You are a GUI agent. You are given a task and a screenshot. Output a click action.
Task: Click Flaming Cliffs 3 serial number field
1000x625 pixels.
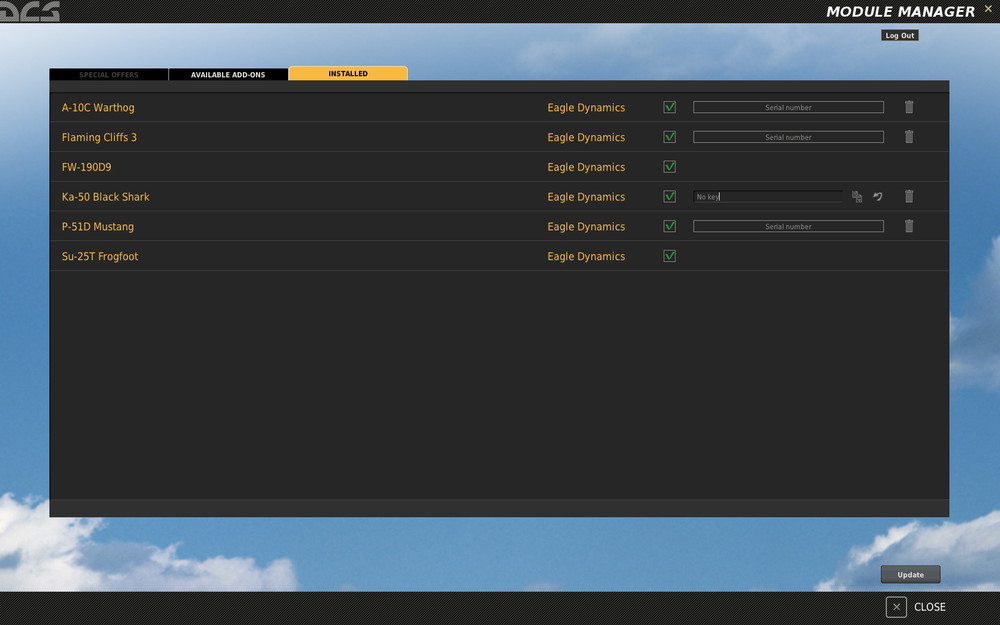click(x=788, y=136)
